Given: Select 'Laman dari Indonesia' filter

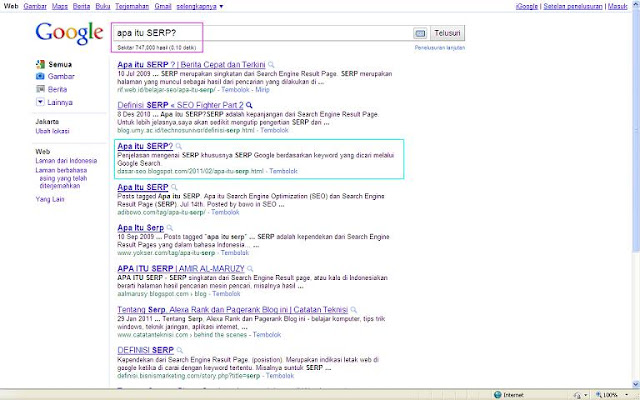Looking at the screenshot, I should pyautogui.click(x=66, y=161).
